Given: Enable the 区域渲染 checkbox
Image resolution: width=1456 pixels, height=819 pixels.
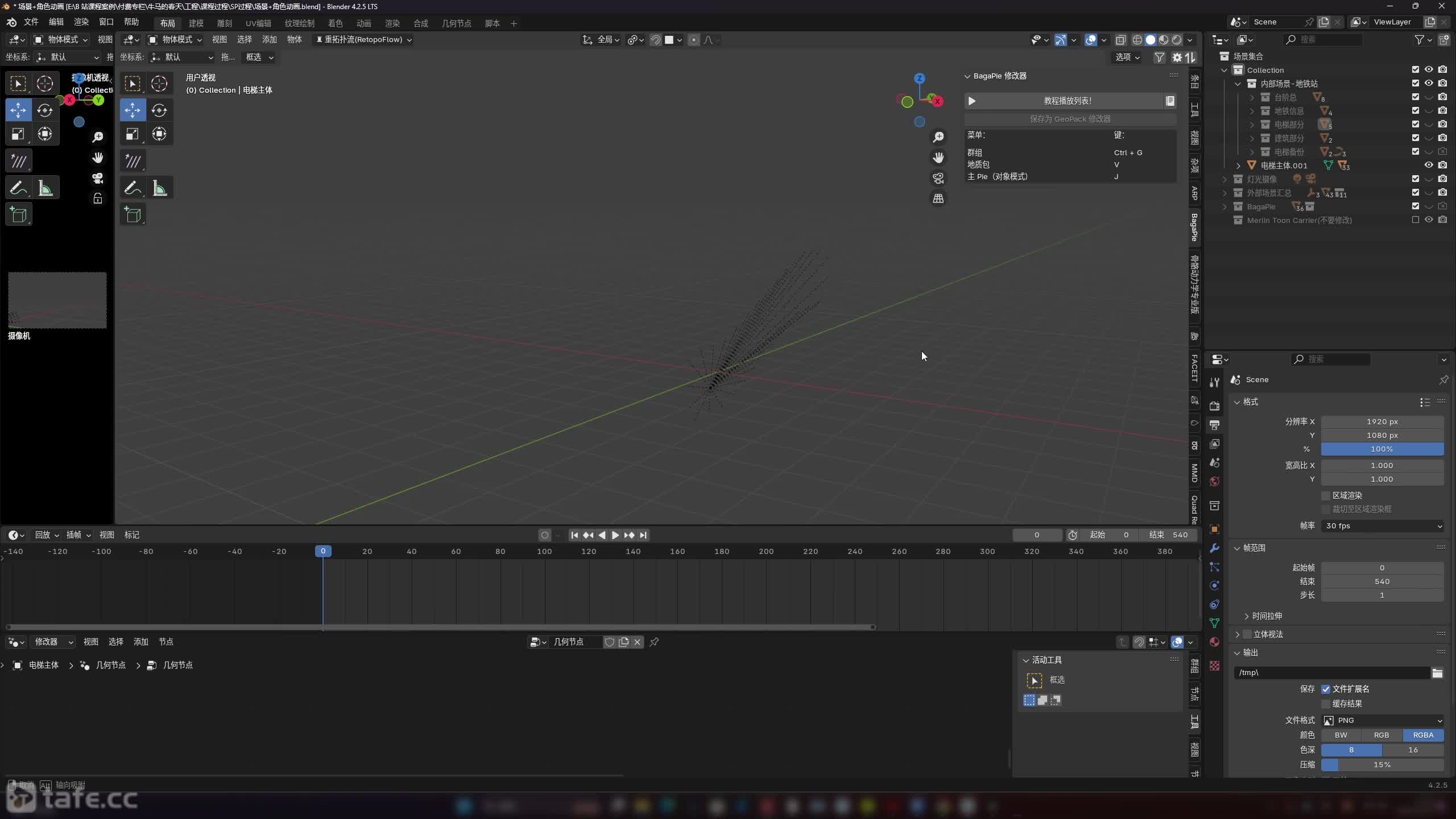Looking at the screenshot, I should [x=1326, y=495].
